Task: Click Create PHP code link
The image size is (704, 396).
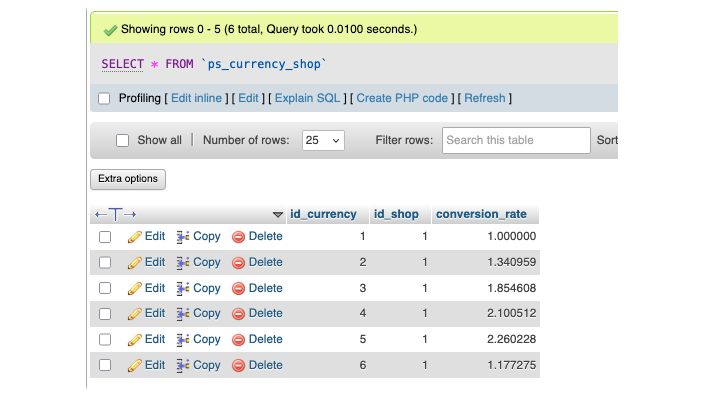Action: 402,98
